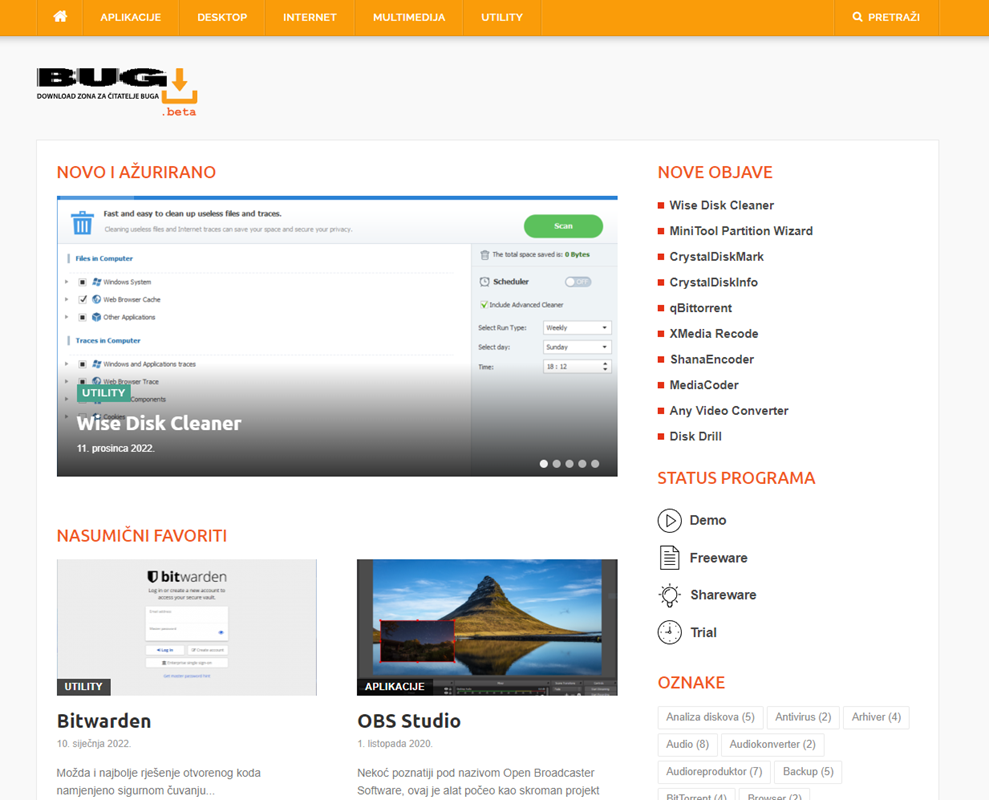The image size is (989, 800).
Task: Click the STATUS PROGRAMA heading
Action: click(x=737, y=478)
